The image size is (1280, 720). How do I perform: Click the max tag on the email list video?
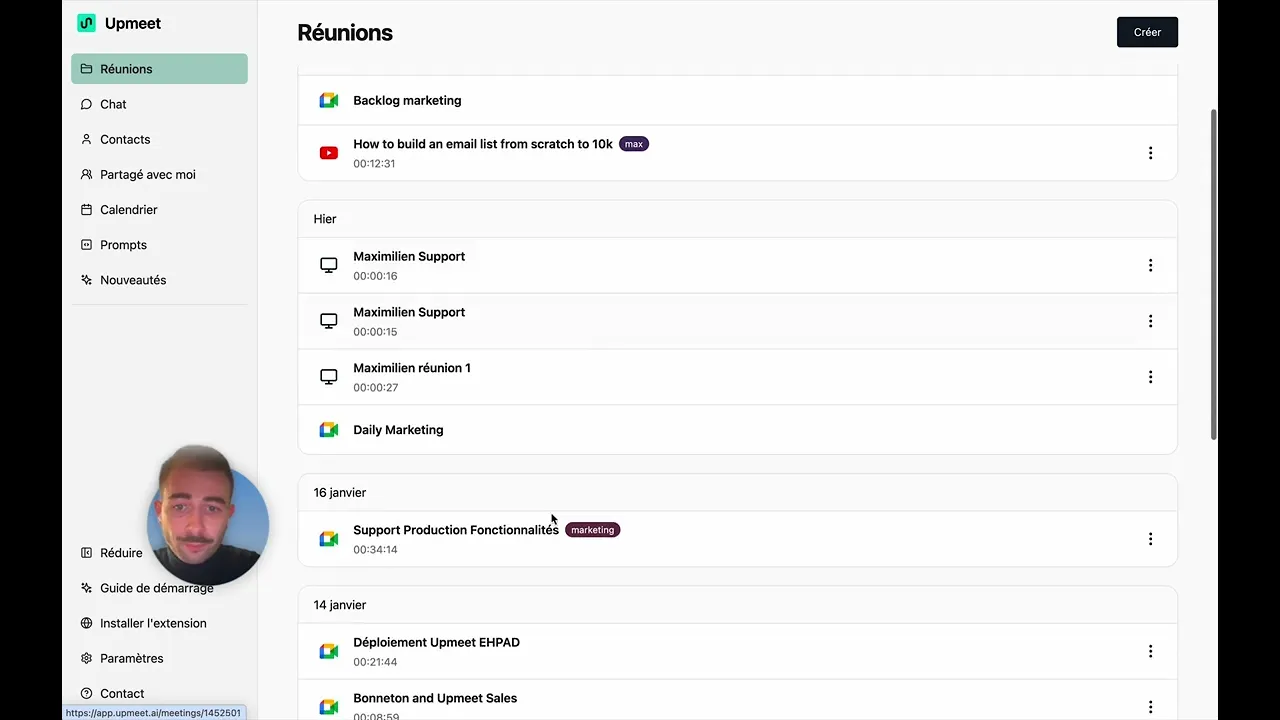tap(634, 144)
